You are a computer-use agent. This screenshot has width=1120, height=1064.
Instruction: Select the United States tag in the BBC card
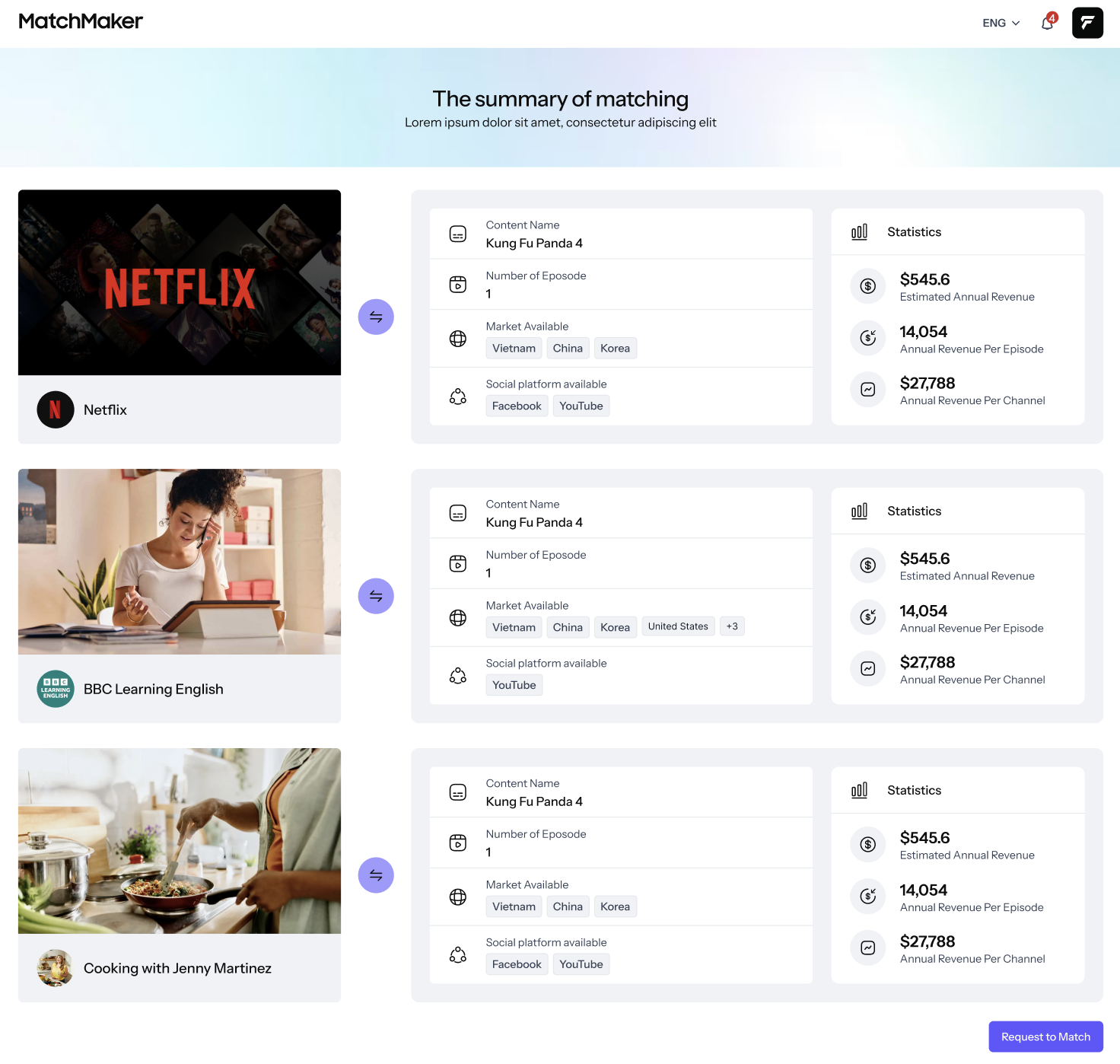[x=678, y=626]
